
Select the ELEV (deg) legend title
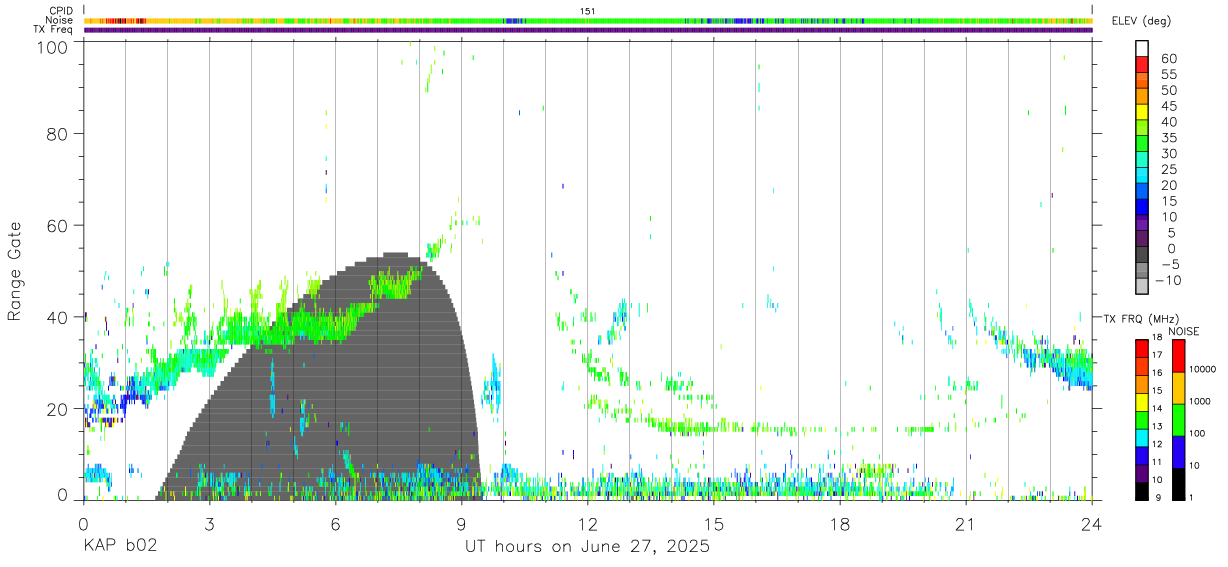pos(1142,21)
